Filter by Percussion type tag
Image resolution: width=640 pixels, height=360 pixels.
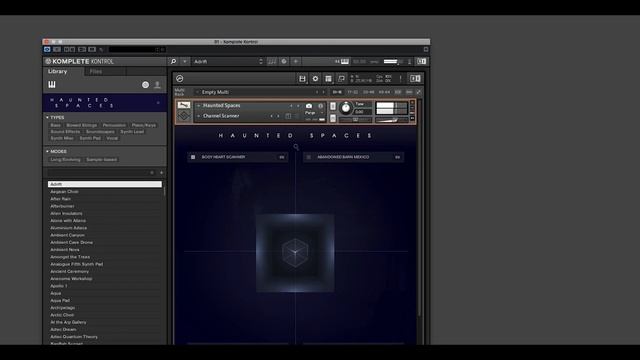114,125
